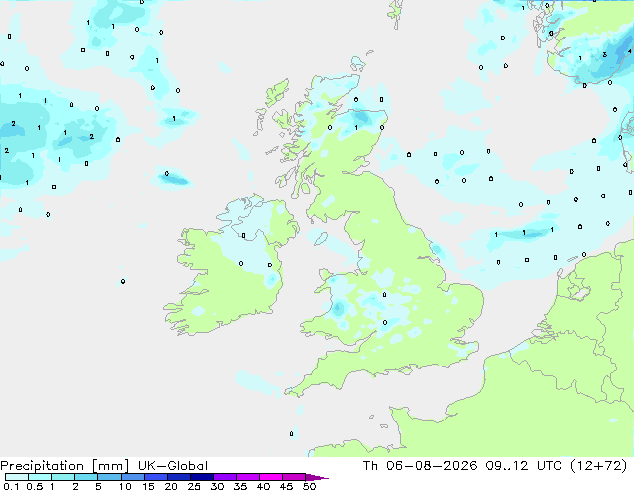Click the 'UK-Global' model label
Viewport: 634px width, 490px height.
tap(173, 466)
